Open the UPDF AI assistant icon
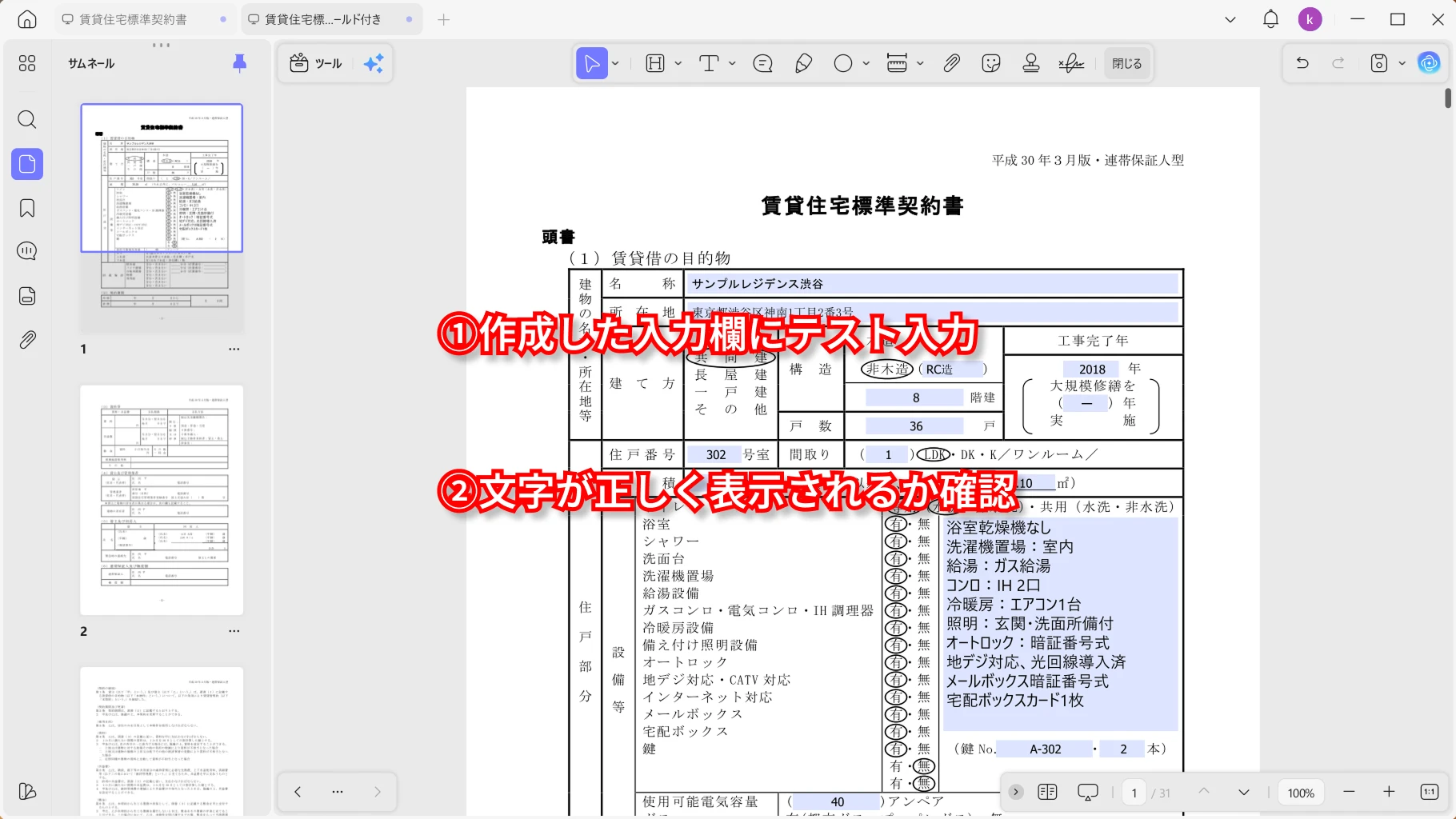 click(x=1429, y=63)
